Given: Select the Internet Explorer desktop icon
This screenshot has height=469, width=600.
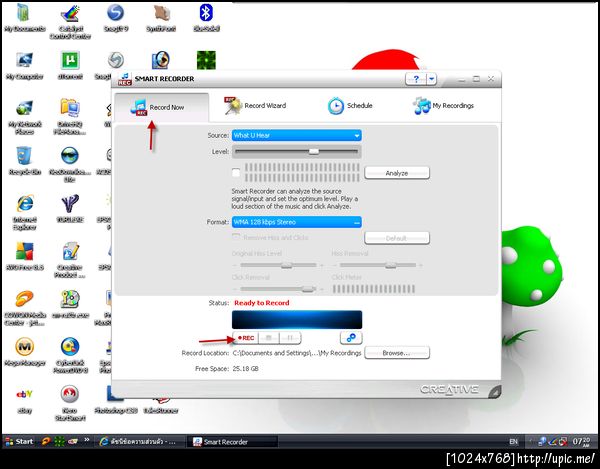Looking at the screenshot, I should tap(24, 212).
